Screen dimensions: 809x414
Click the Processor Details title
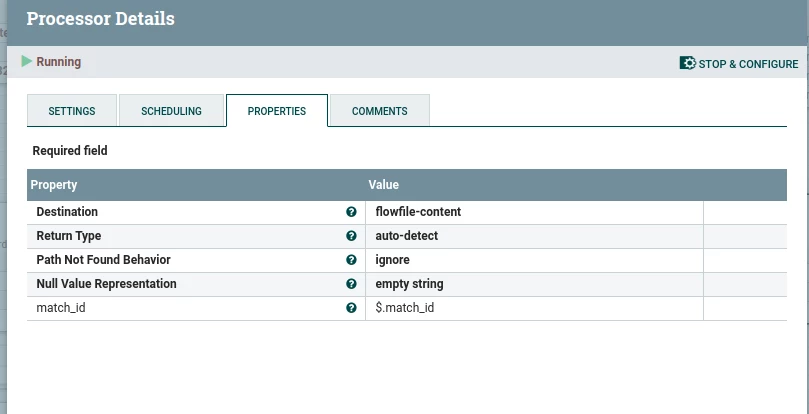[x=101, y=19]
